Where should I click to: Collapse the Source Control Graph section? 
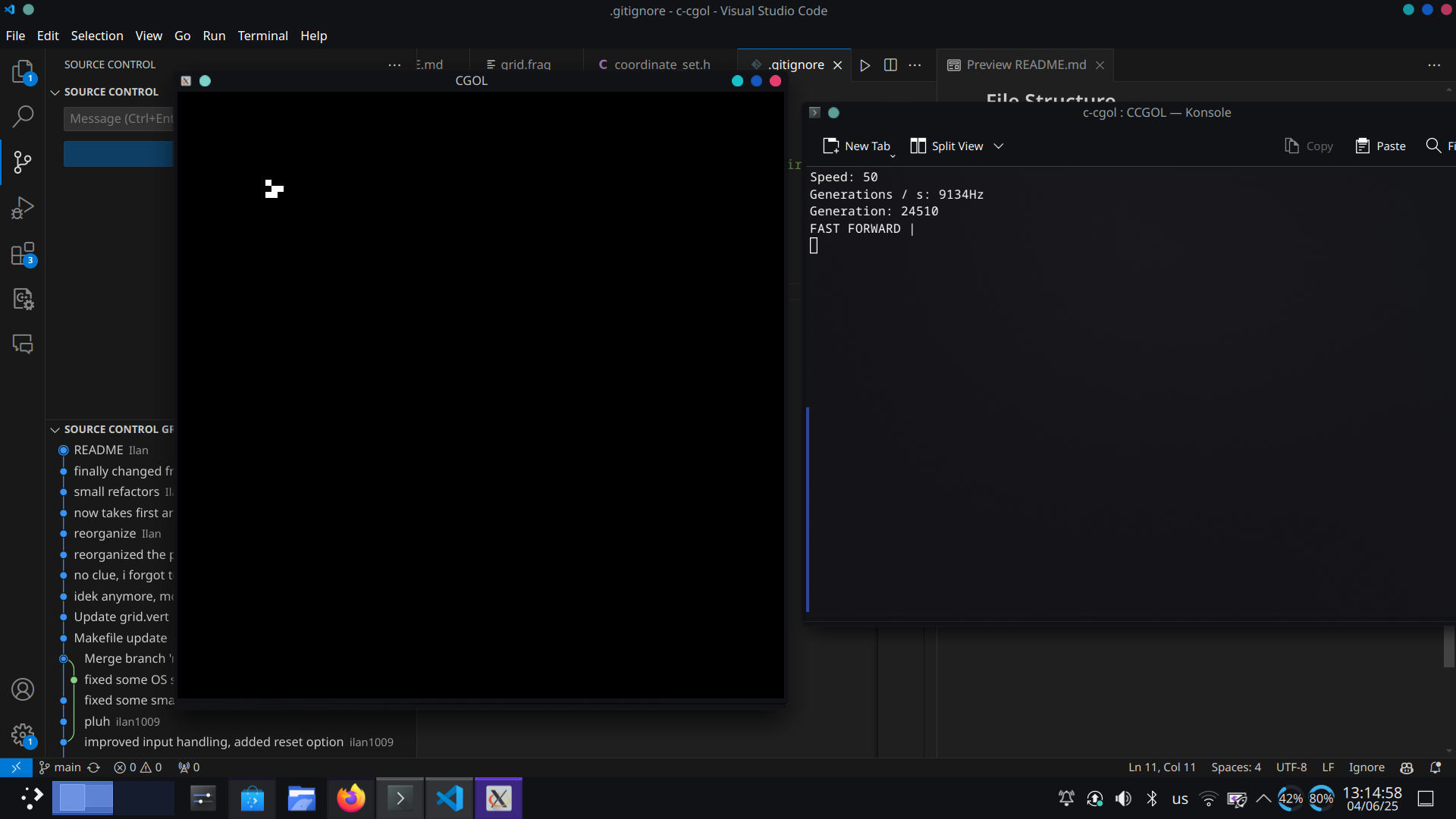pos(55,429)
